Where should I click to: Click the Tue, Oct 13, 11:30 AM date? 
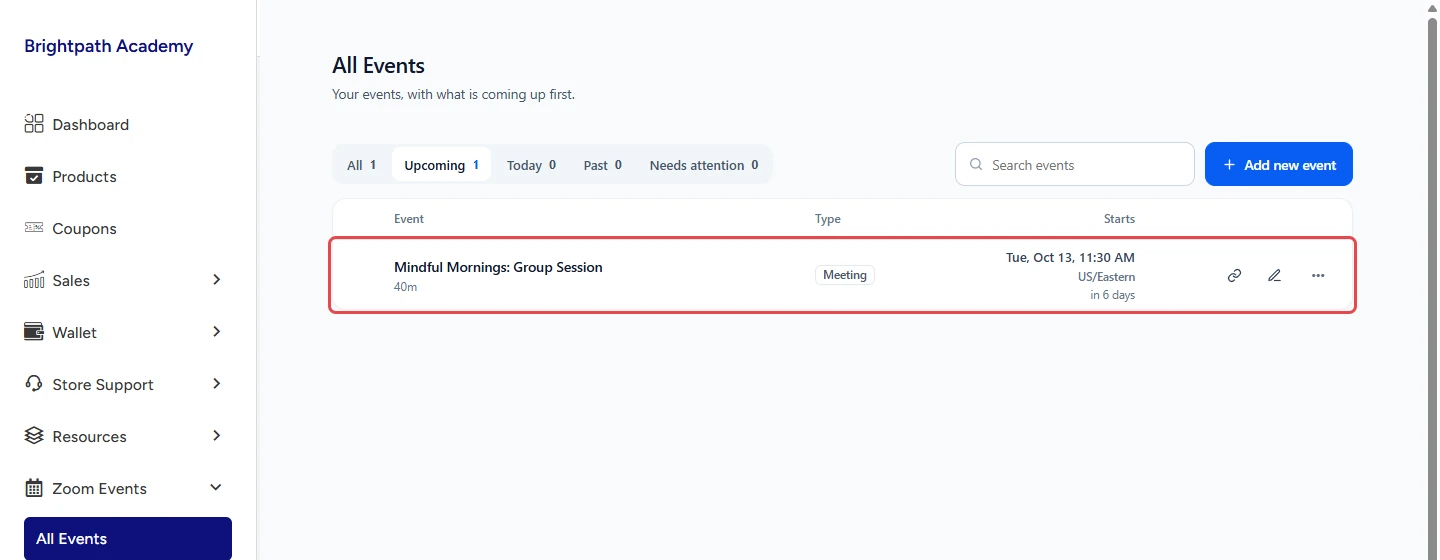click(1070, 258)
